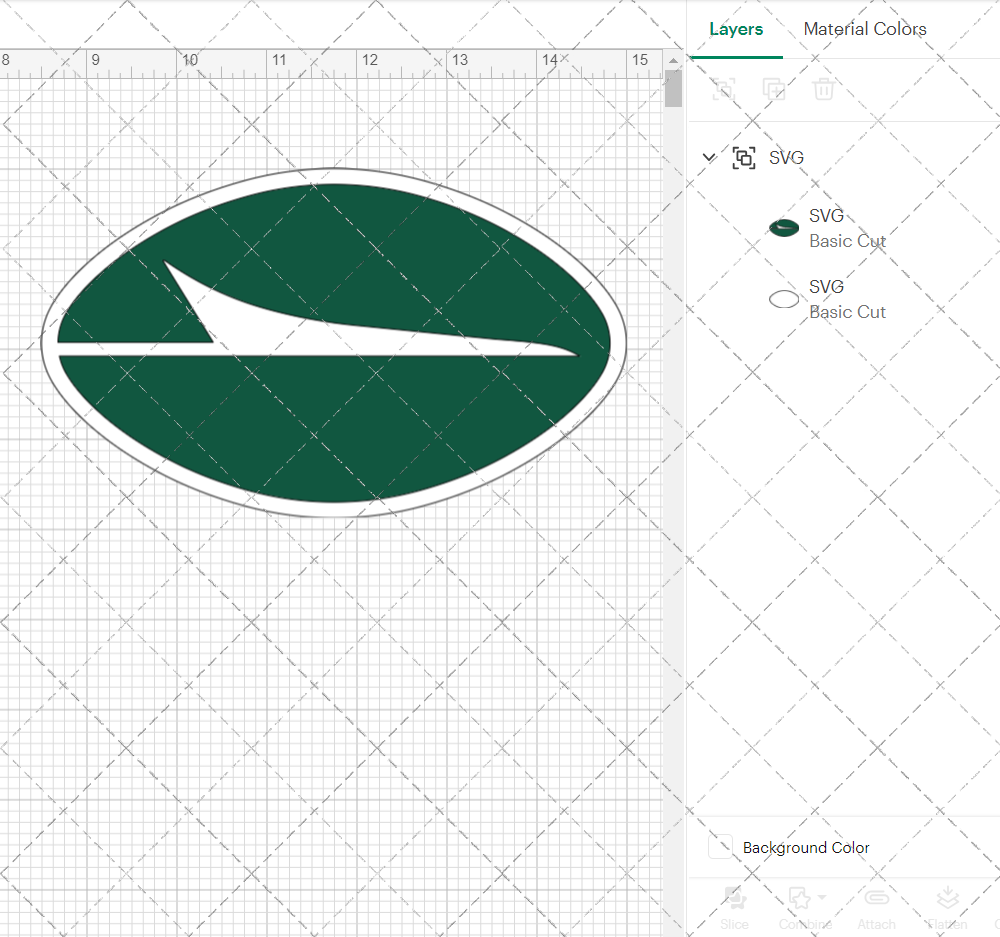Select the white oval layer thumbnail
The image size is (1000, 937).
(x=784, y=299)
